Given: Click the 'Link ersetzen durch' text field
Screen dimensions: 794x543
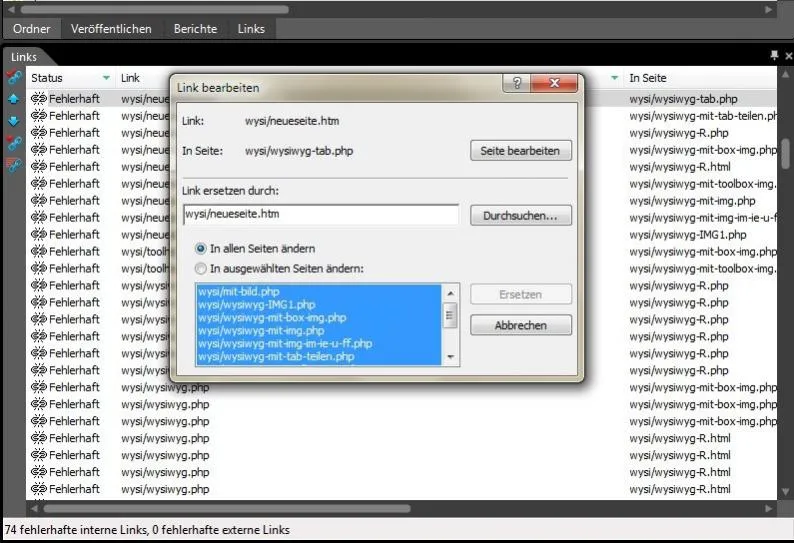Looking at the screenshot, I should pyautogui.click(x=321, y=215).
